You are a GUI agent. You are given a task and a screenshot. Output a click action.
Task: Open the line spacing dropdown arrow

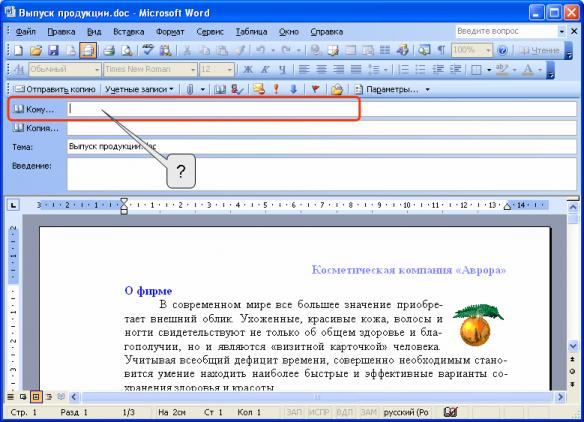pyautogui.click(x=385, y=69)
